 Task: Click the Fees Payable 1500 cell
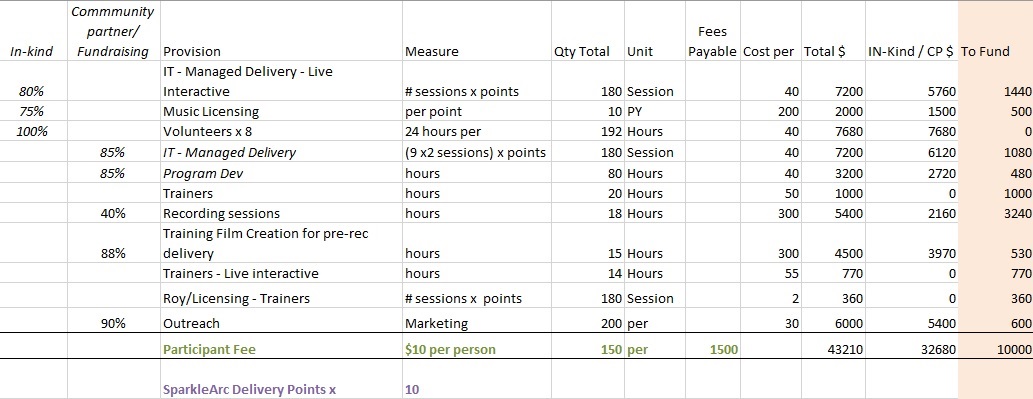click(713, 349)
